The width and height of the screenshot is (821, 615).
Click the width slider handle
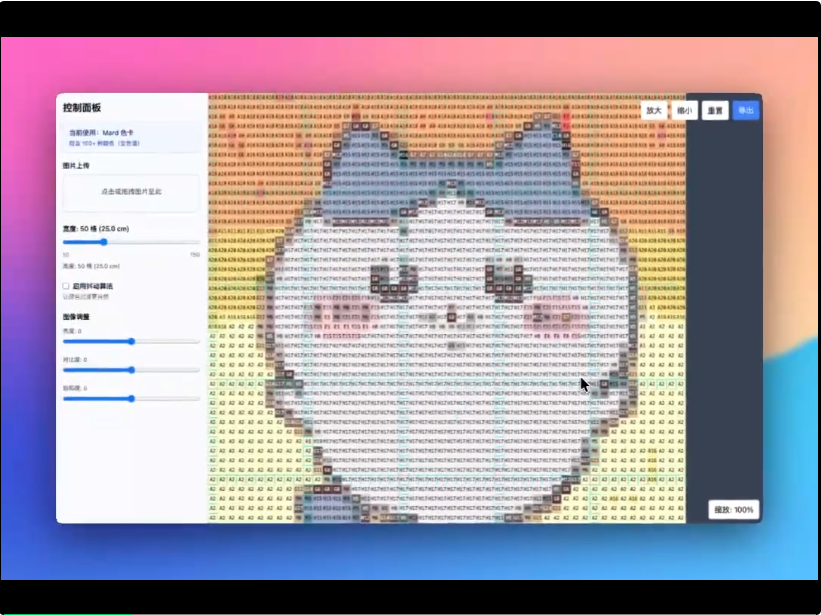coord(103,242)
